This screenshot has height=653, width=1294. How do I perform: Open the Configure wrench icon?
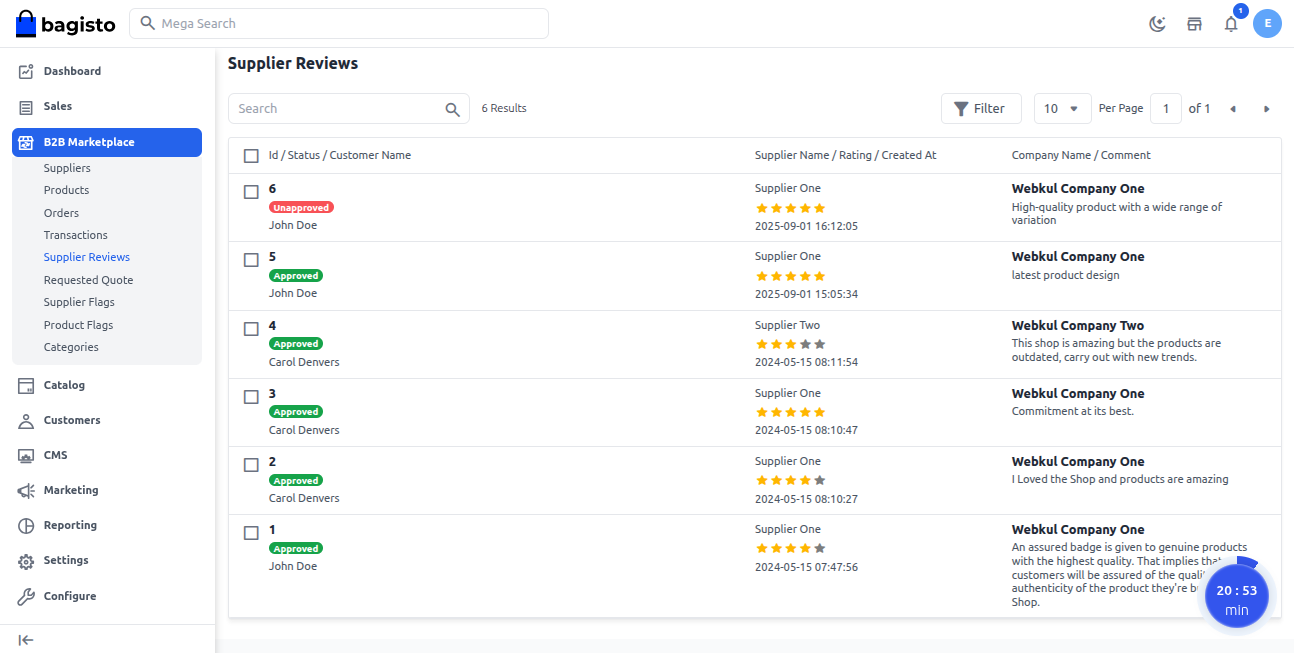(x=25, y=595)
